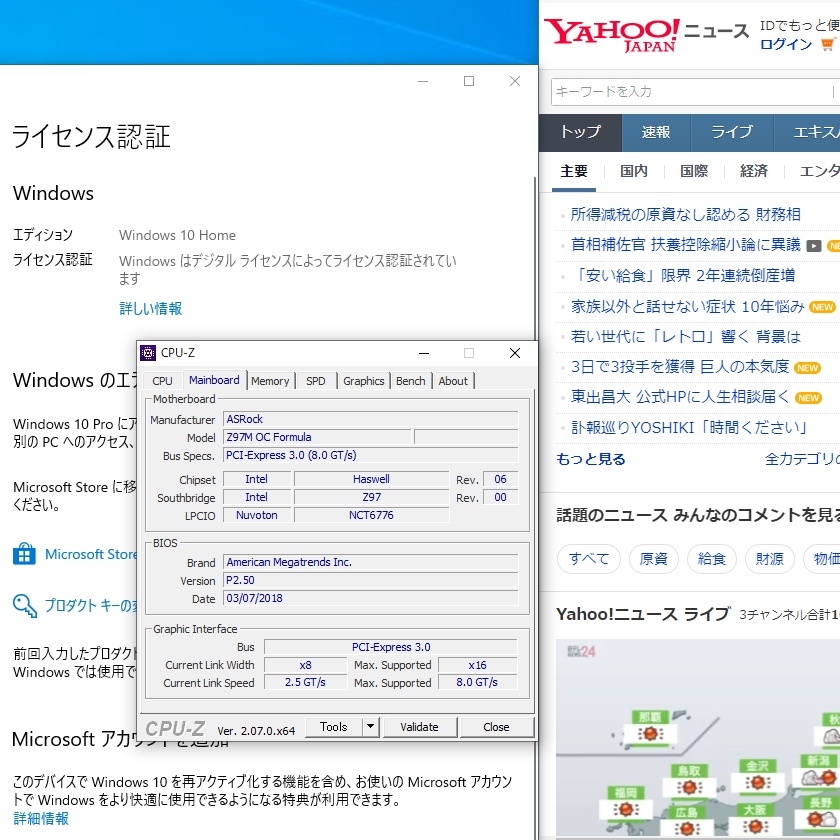Click the Tools button in CPU-Z
This screenshot has height=840, width=840.
(334, 727)
